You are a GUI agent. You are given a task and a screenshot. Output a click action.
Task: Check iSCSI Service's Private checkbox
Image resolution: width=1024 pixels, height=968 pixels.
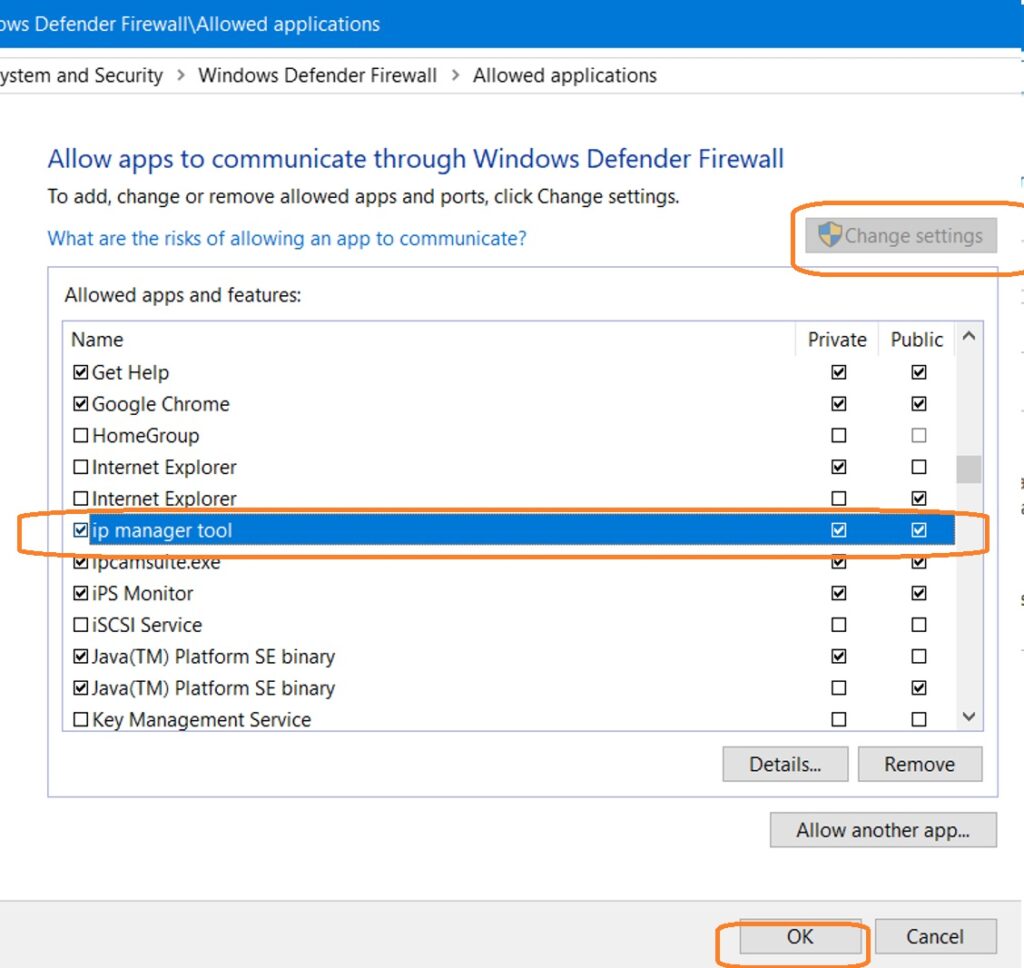pos(838,625)
